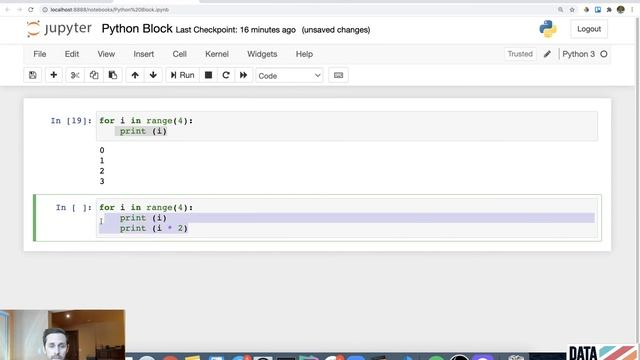Open the Insert menu
Image resolution: width=640 pixels, height=360 pixels.
tap(144, 54)
